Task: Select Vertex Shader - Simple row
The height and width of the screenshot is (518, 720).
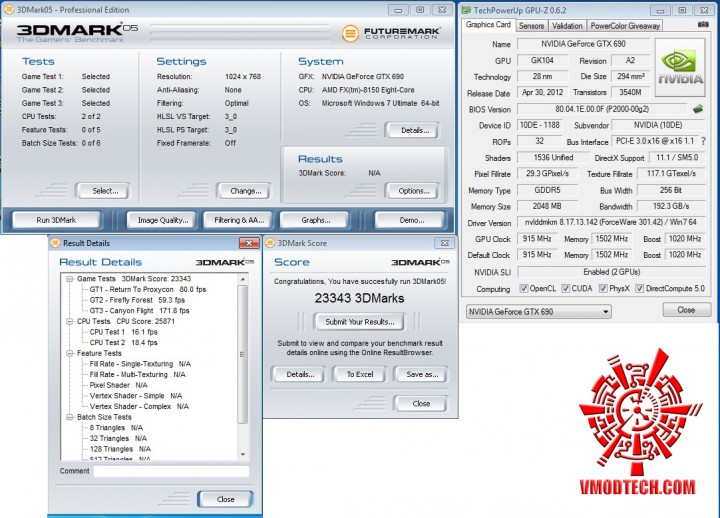Action: coord(136,395)
